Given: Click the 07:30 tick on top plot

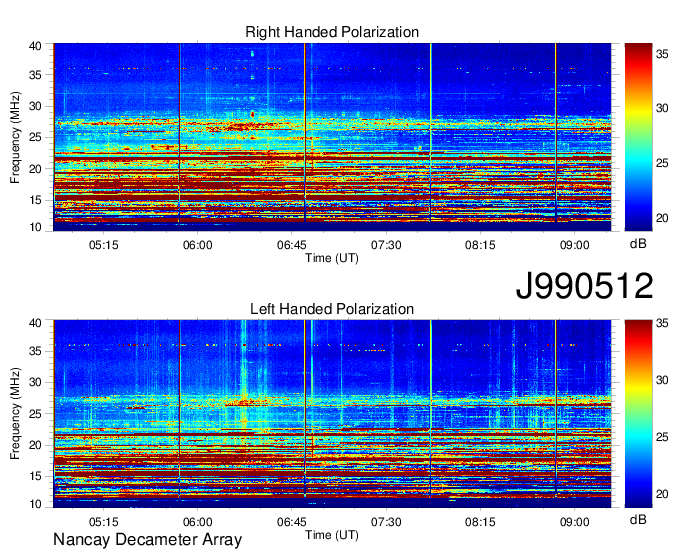Looking at the screenshot, I should tap(386, 245).
